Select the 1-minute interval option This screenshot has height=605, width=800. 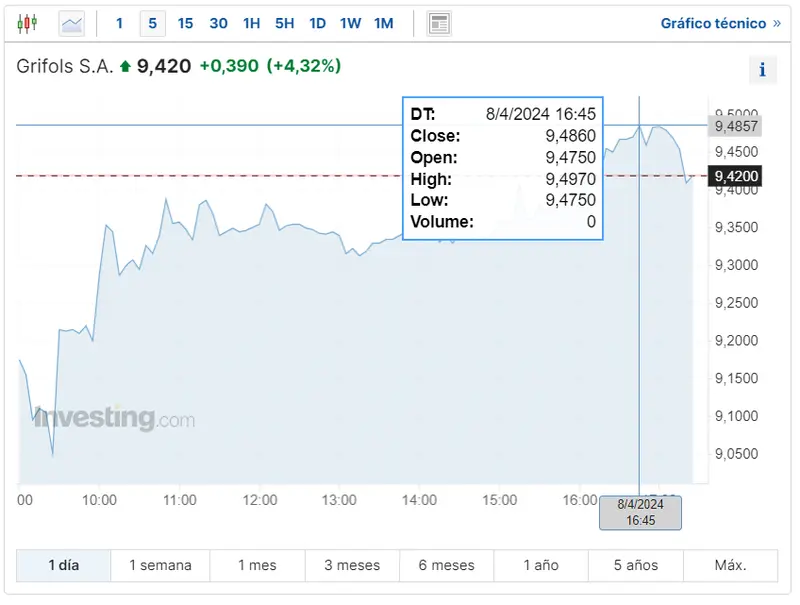click(x=118, y=22)
